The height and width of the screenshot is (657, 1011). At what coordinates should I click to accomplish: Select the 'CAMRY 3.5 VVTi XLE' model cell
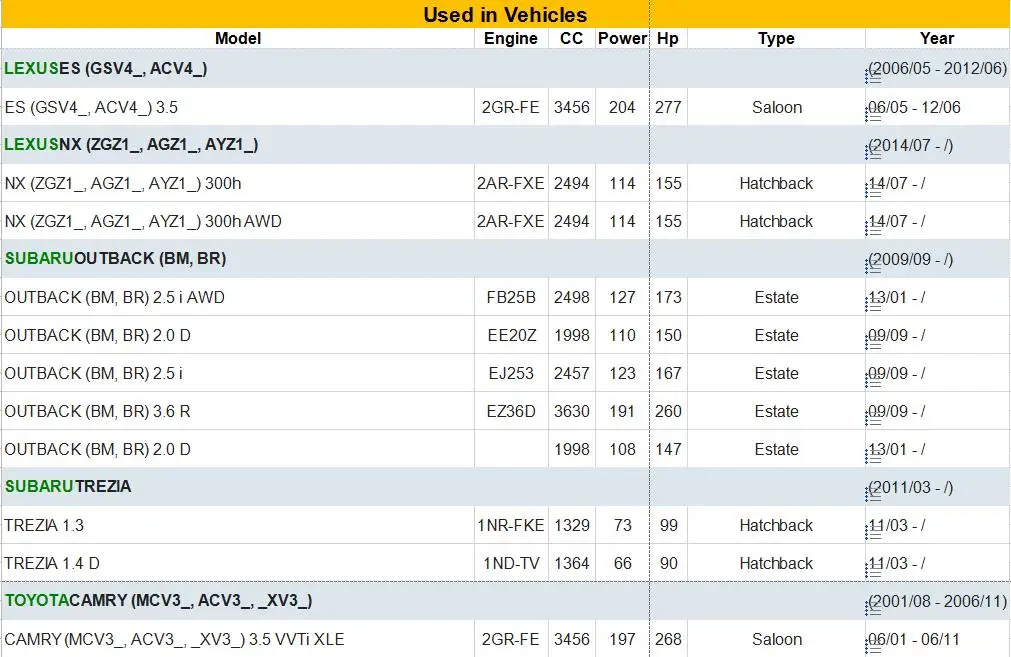(238, 639)
